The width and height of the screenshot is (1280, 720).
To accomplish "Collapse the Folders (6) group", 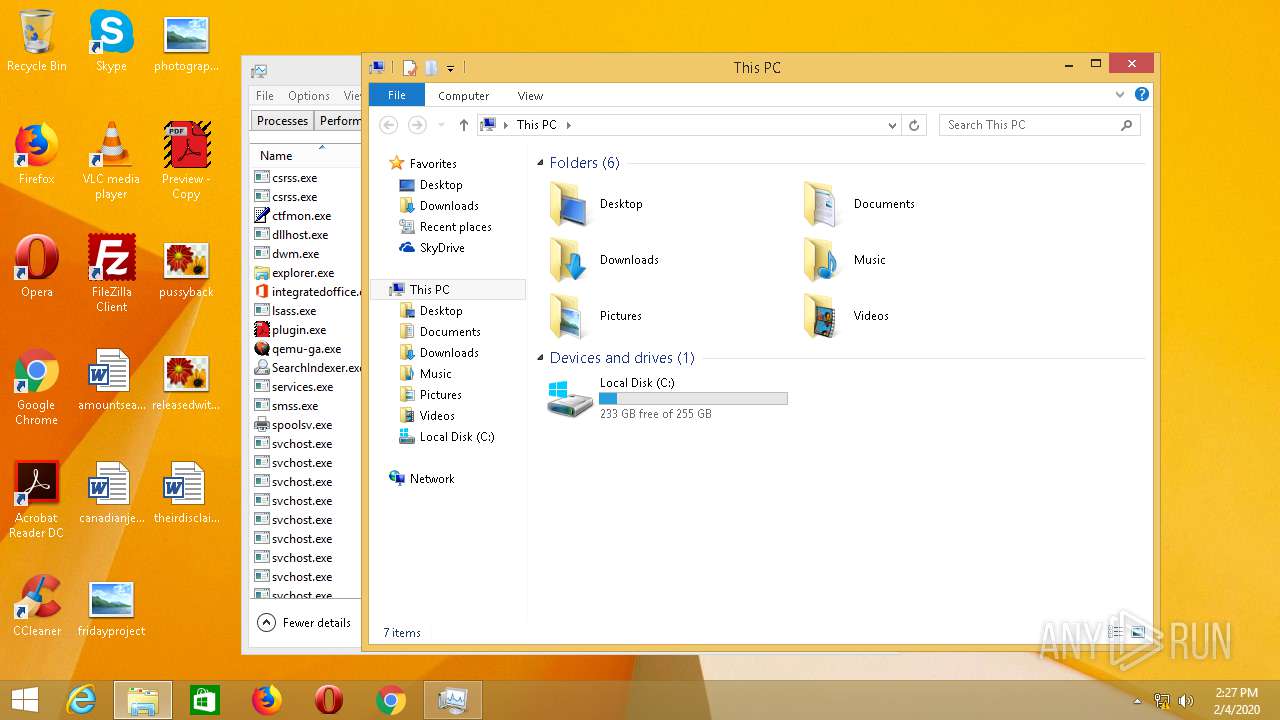I will click(541, 163).
